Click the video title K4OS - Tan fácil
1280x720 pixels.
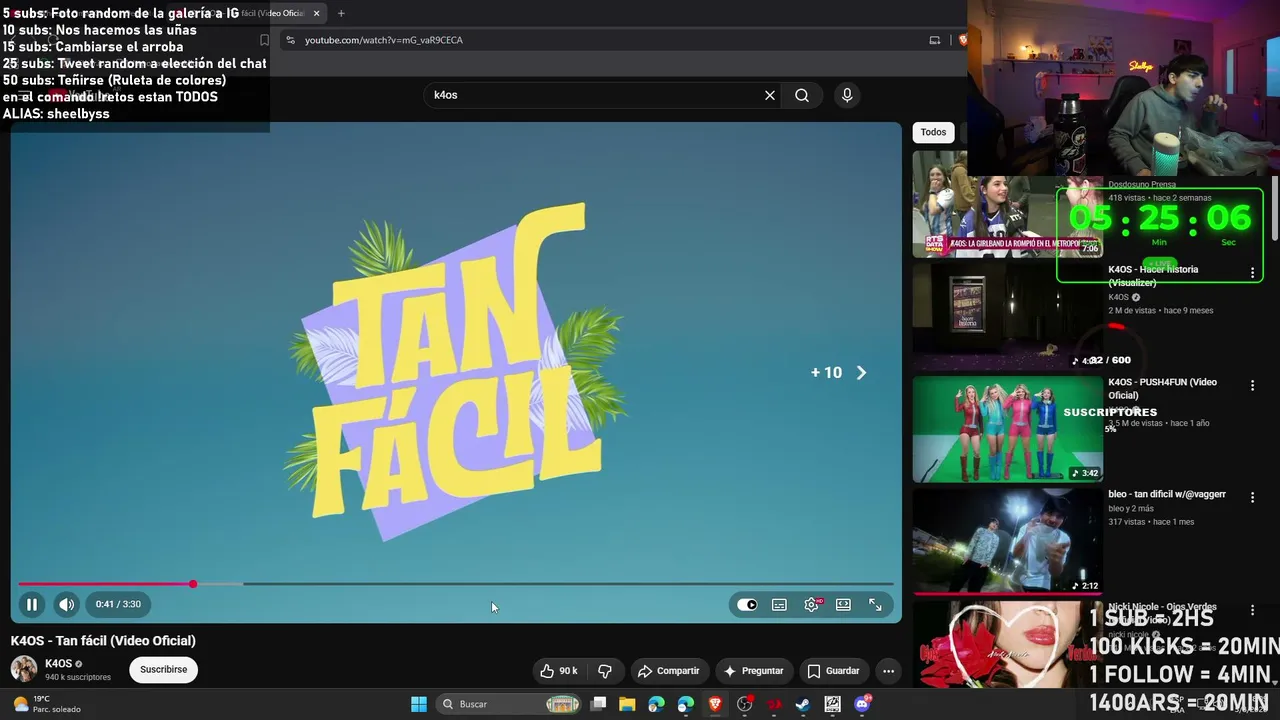pyautogui.click(x=103, y=641)
